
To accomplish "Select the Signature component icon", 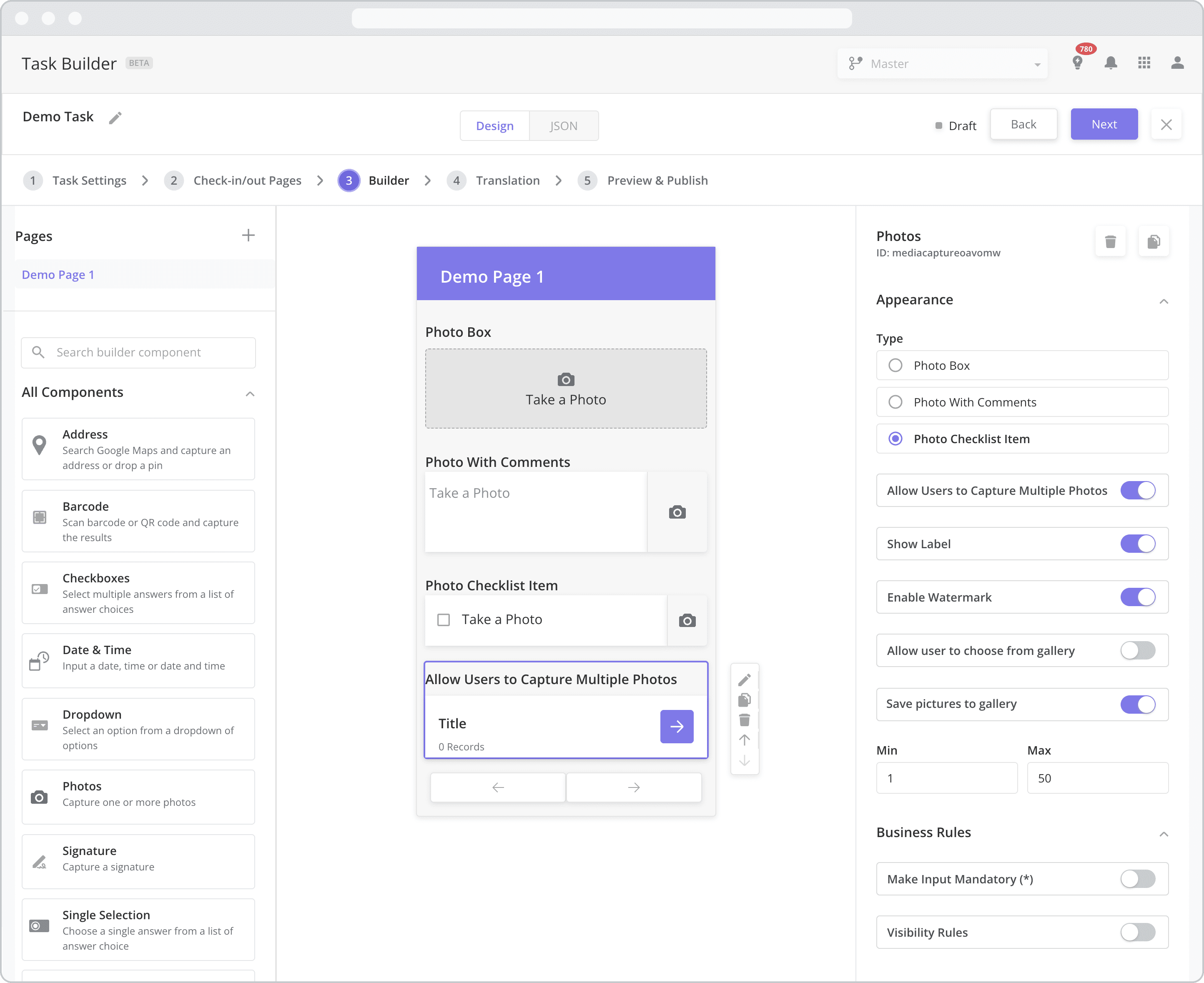I will [x=39, y=863].
